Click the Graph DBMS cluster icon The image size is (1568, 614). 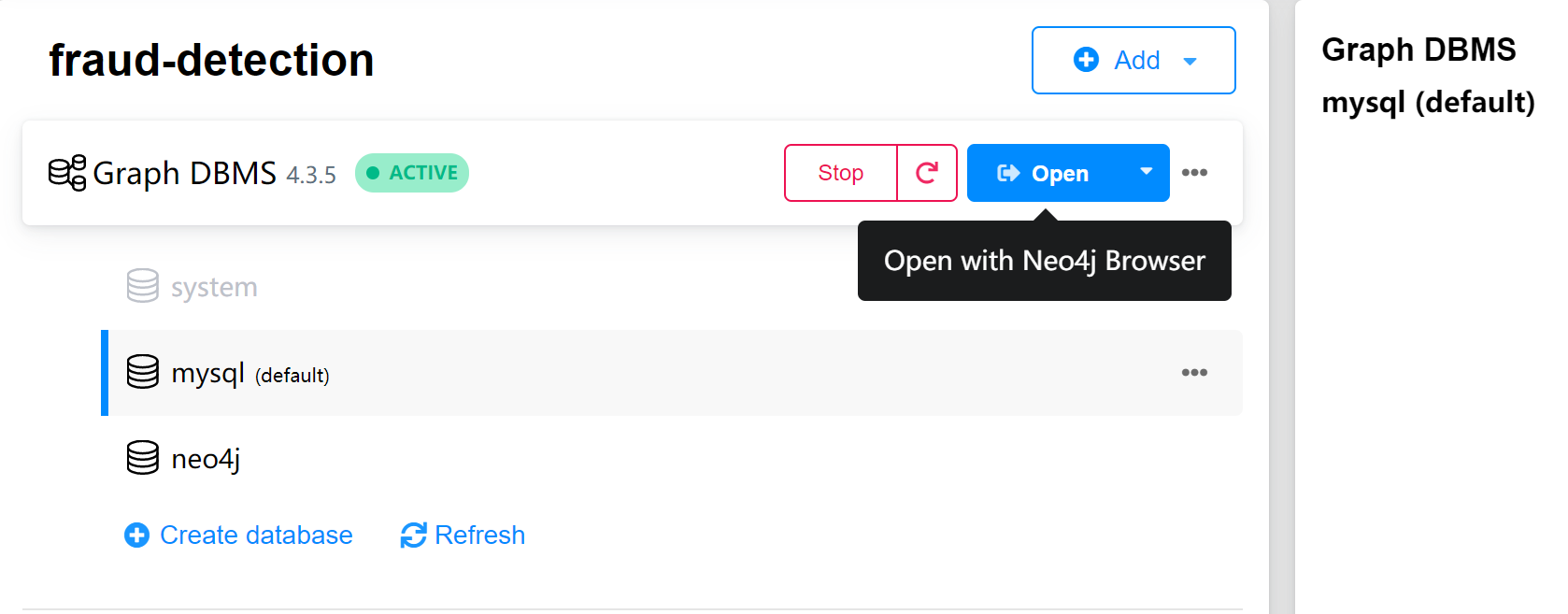pyautogui.click(x=67, y=173)
